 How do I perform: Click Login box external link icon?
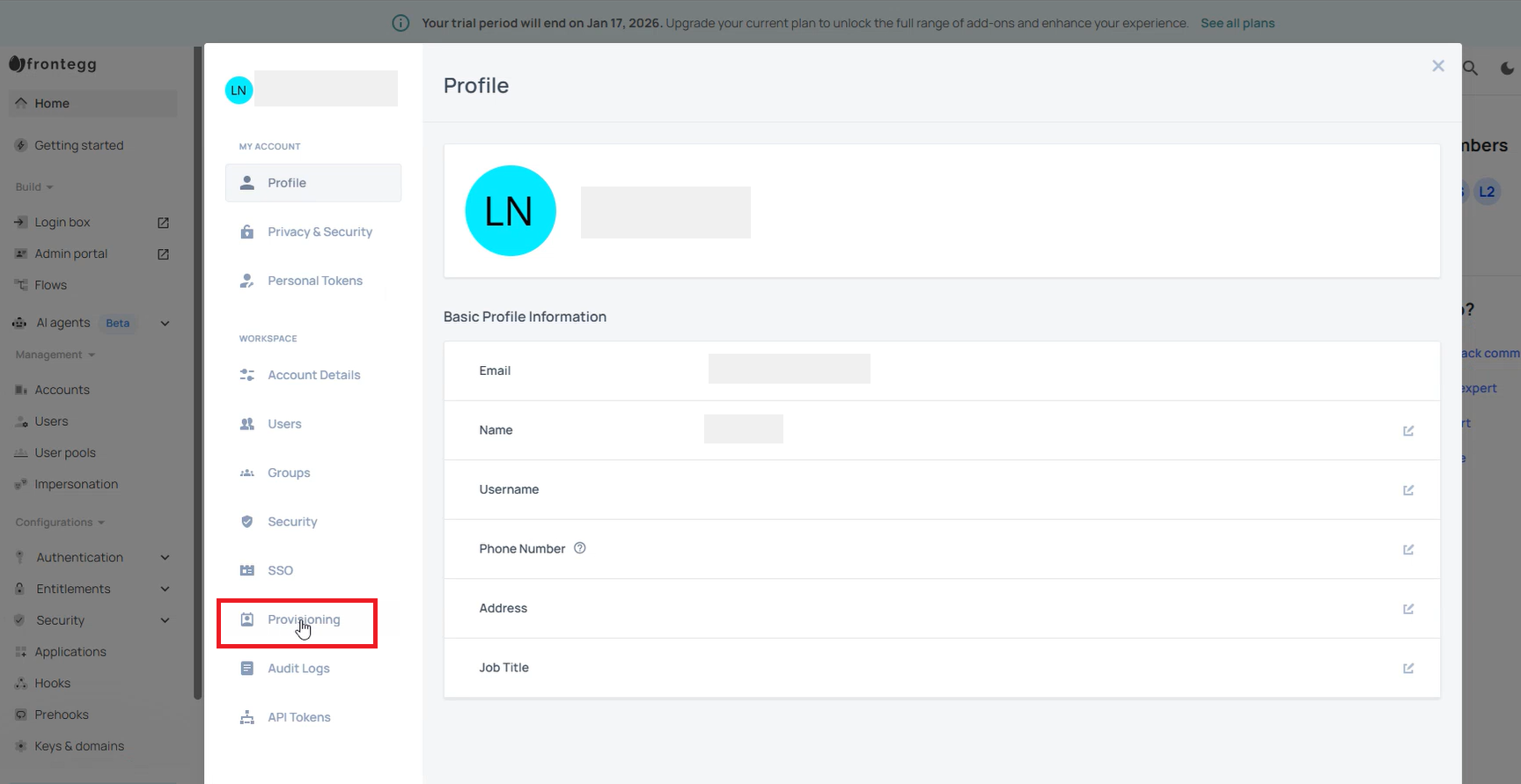163,223
